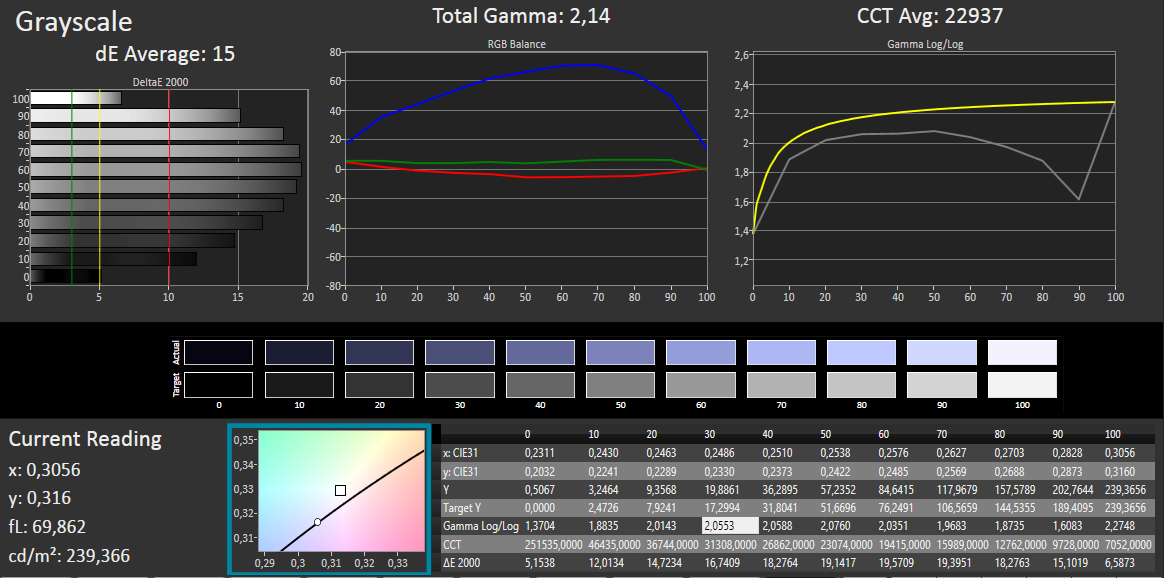The image size is (1164, 578).
Task: Select the Target swatch at 90
Action: tap(941, 385)
